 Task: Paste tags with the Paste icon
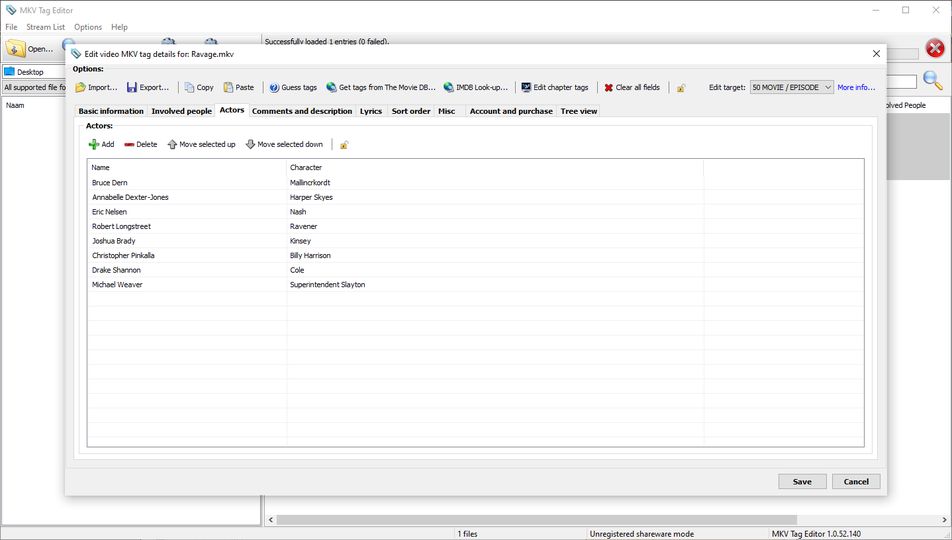click(228, 87)
